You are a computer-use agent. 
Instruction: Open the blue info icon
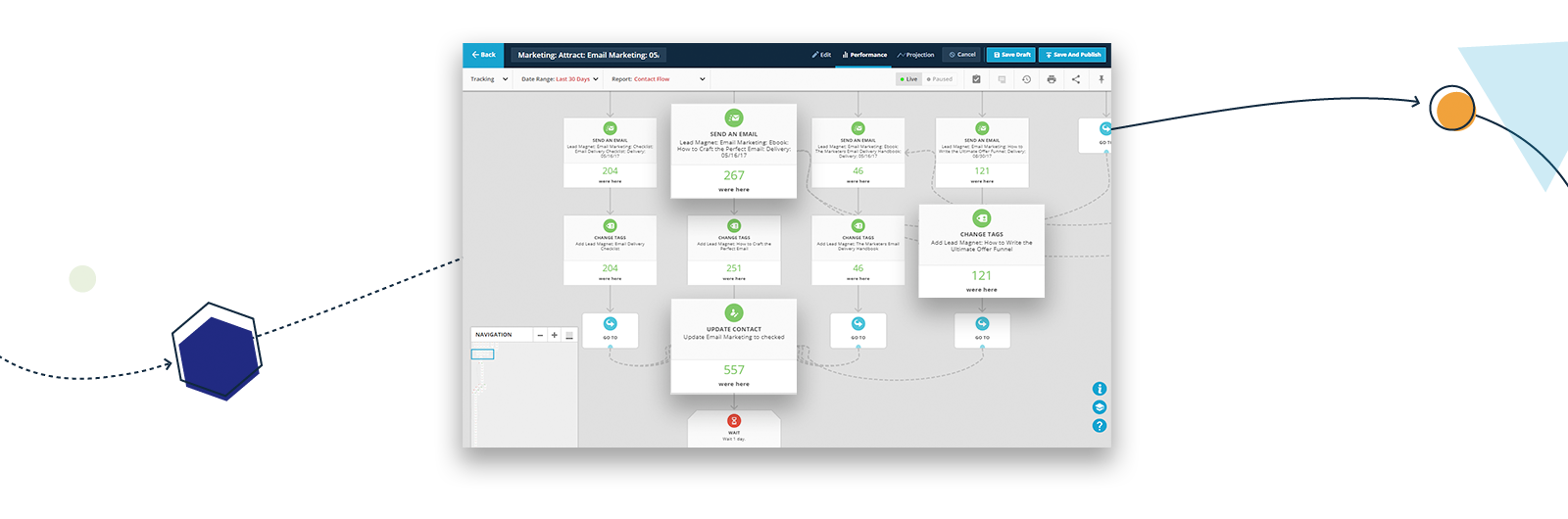click(x=1100, y=389)
